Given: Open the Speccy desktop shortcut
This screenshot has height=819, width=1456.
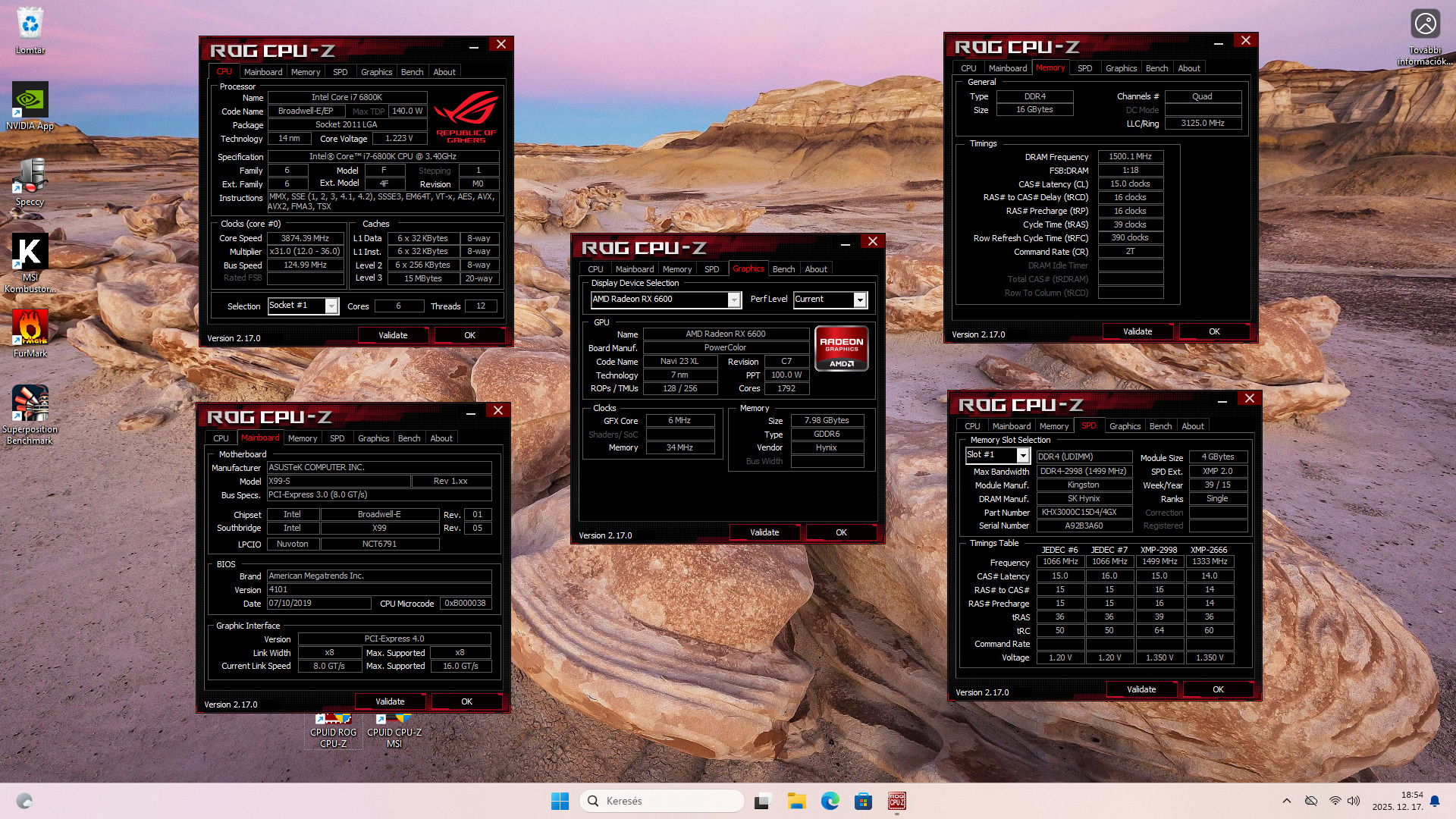Looking at the screenshot, I should coord(30,177).
